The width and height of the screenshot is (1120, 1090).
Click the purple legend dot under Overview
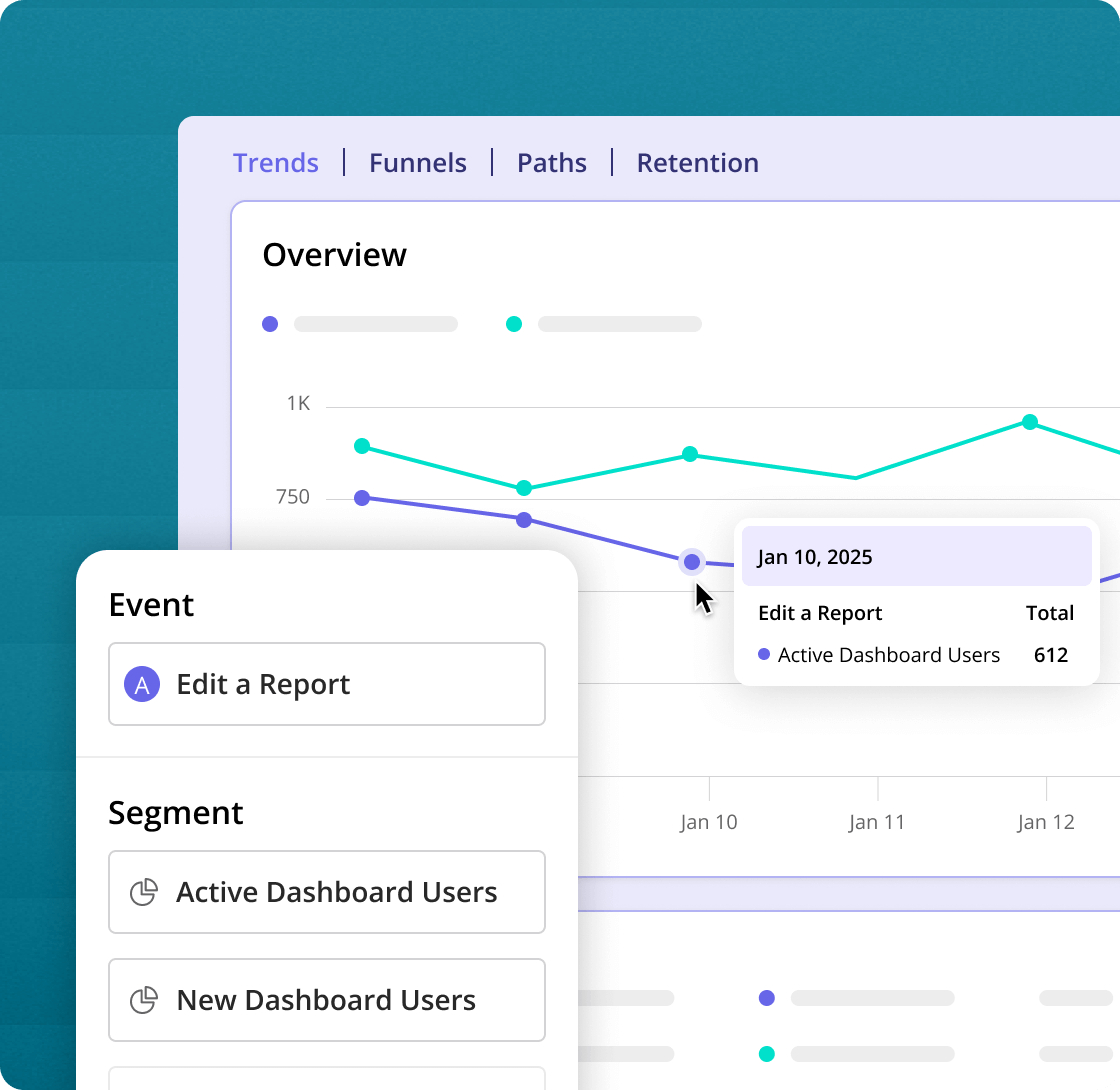pos(270,324)
